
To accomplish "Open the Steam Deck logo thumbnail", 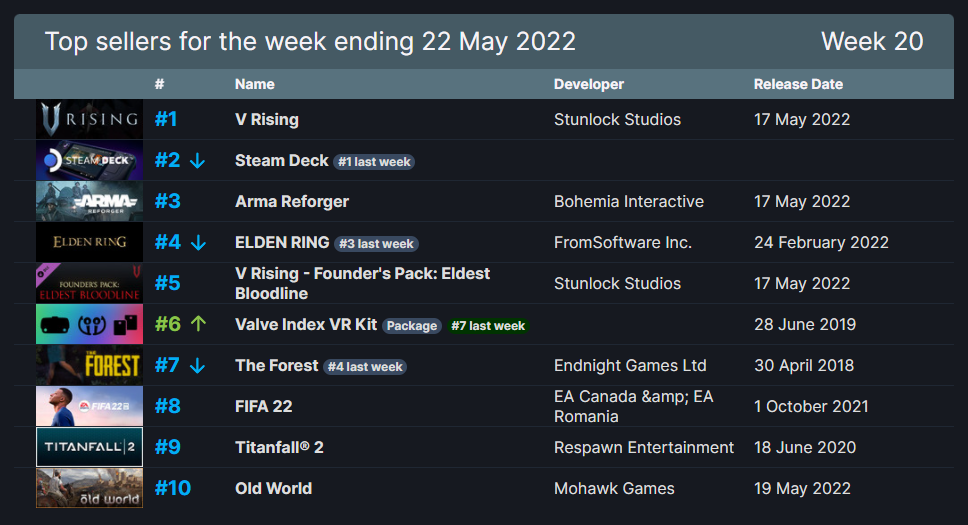I will [x=89, y=160].
